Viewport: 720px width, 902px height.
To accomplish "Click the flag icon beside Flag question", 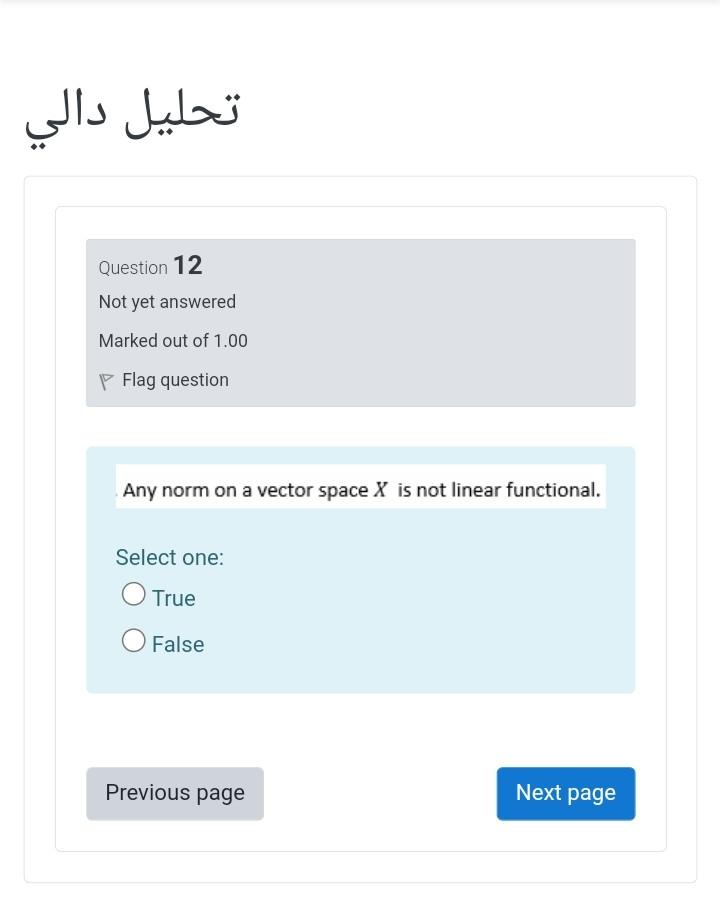I will coord(106,381).
